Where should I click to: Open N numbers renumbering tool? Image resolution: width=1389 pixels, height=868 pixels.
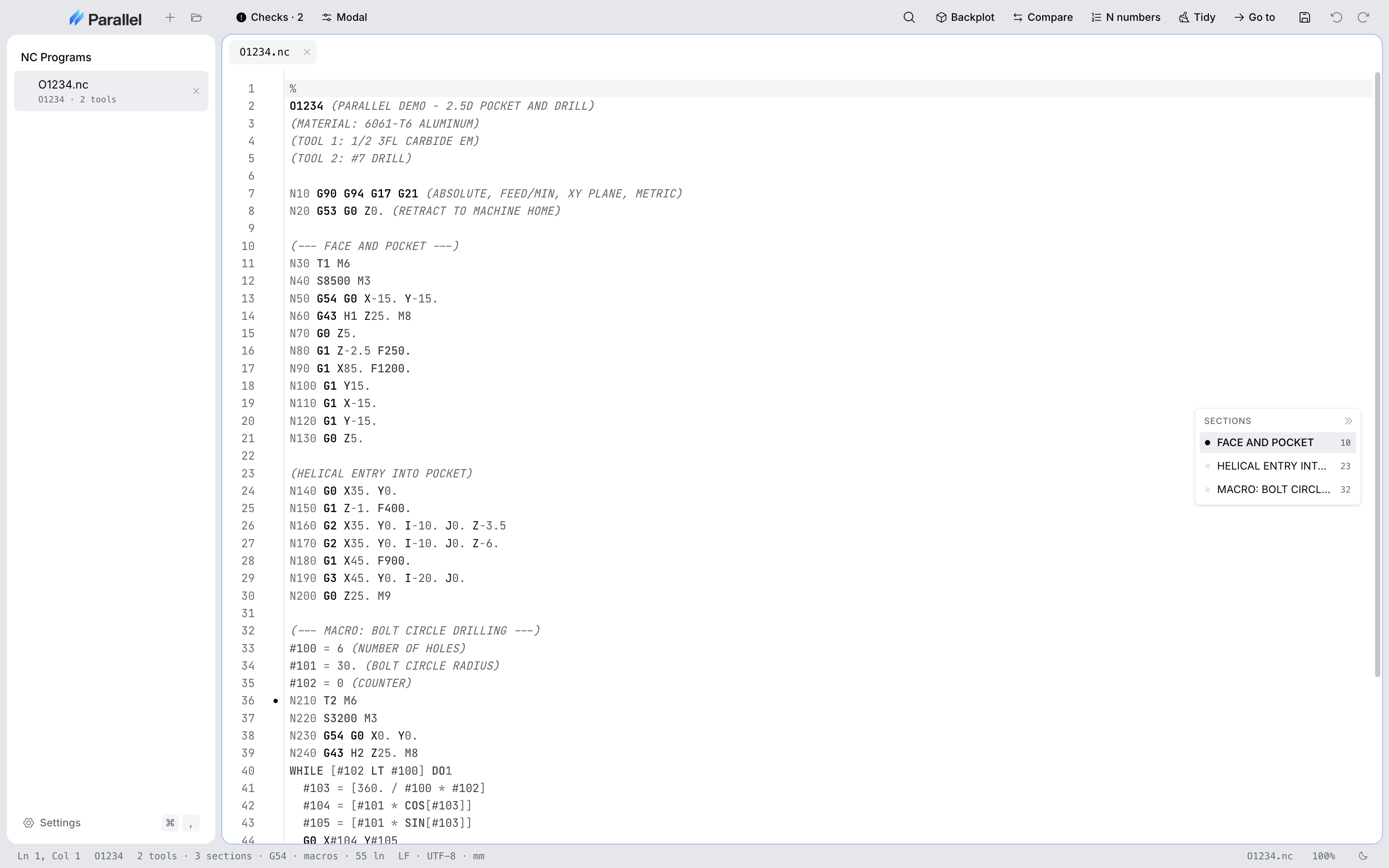point(1126,17)
